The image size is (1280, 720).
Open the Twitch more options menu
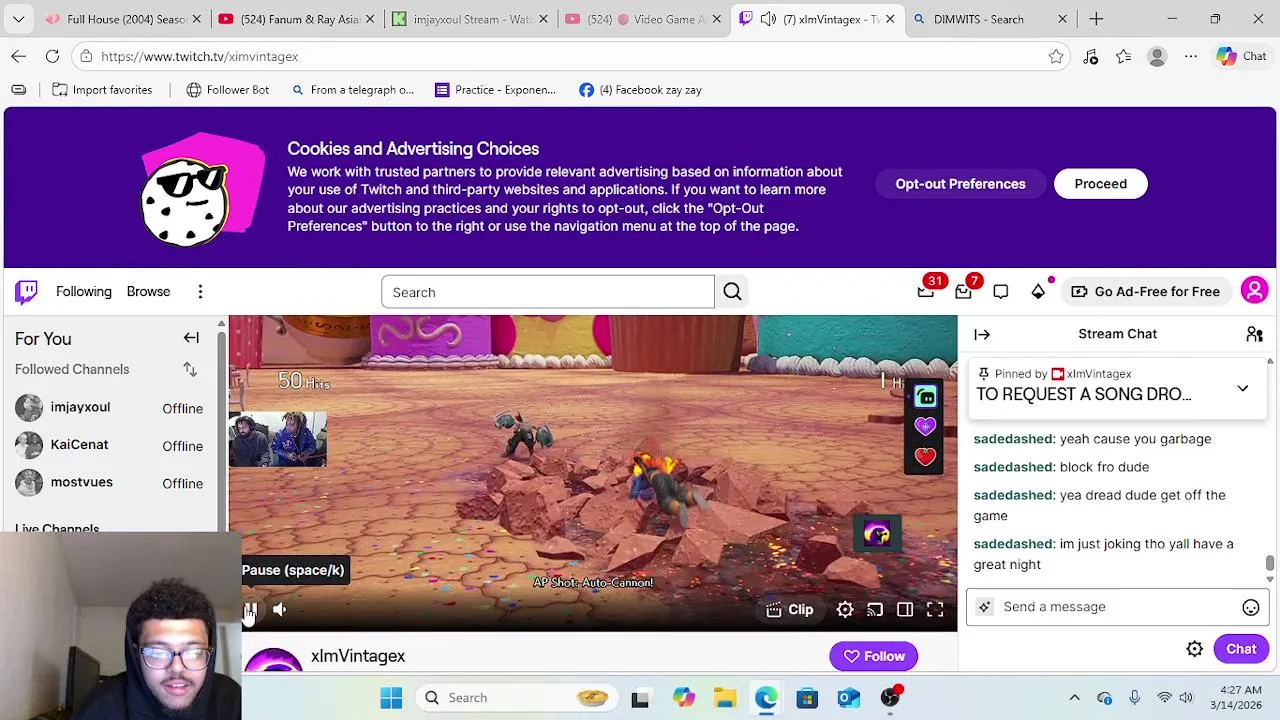pyautogui.click(x=200, y=292)
